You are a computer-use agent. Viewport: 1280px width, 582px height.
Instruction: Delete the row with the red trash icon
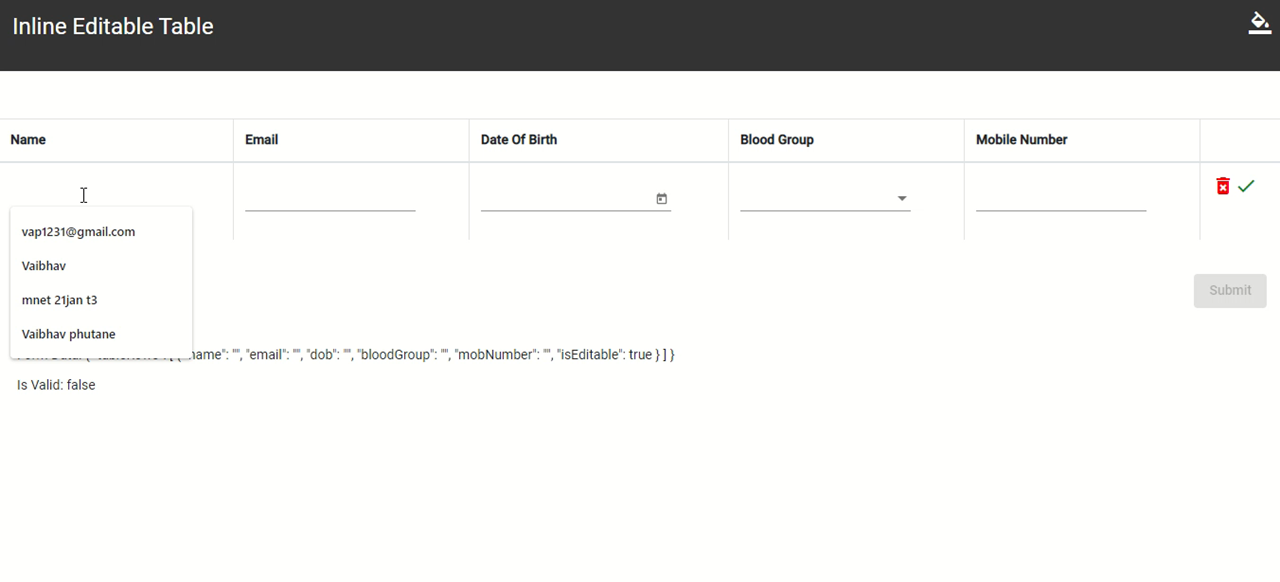[1222, 185]
